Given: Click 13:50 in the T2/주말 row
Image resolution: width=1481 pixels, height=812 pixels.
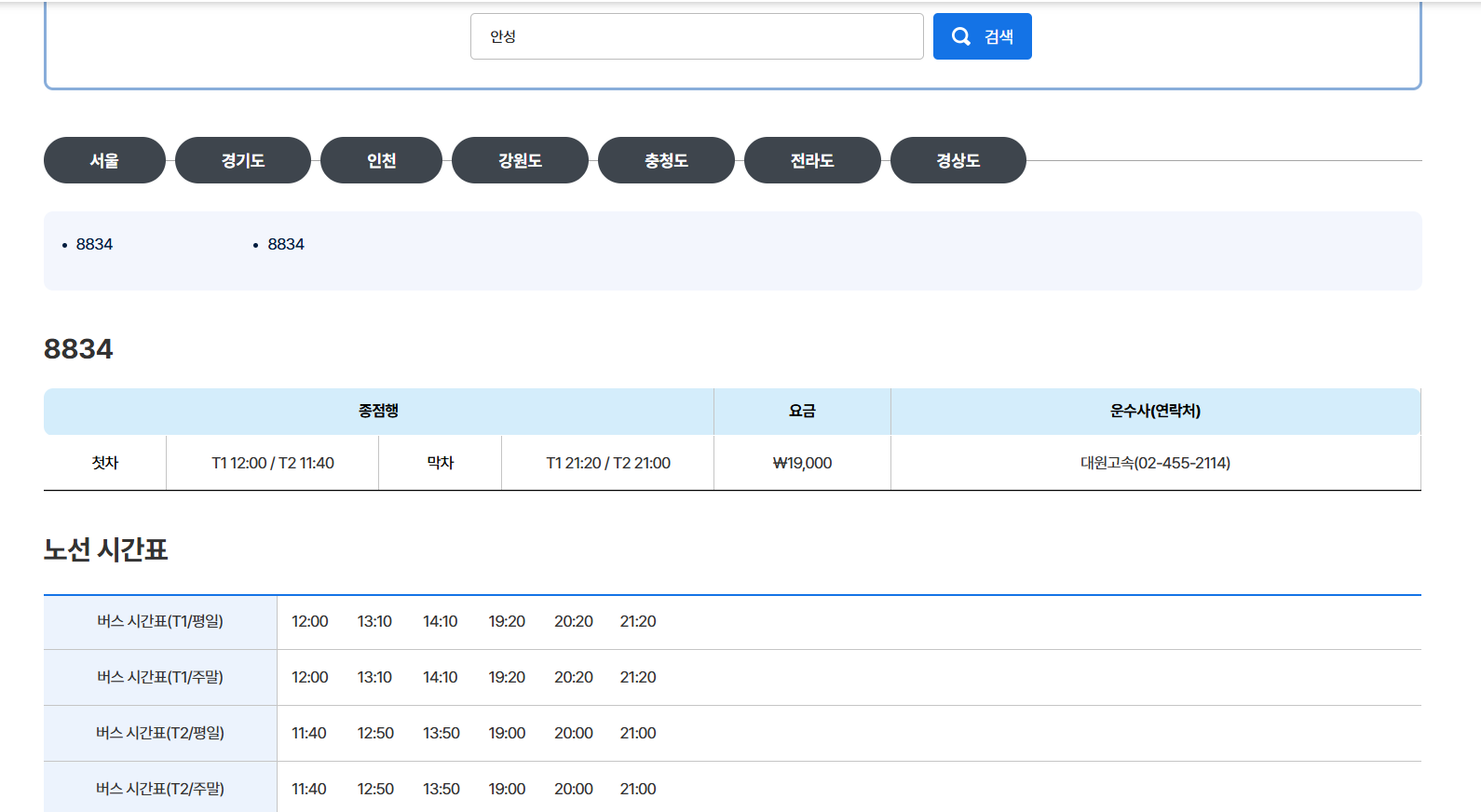Looking at the screenshot, I should coord(442,789).
